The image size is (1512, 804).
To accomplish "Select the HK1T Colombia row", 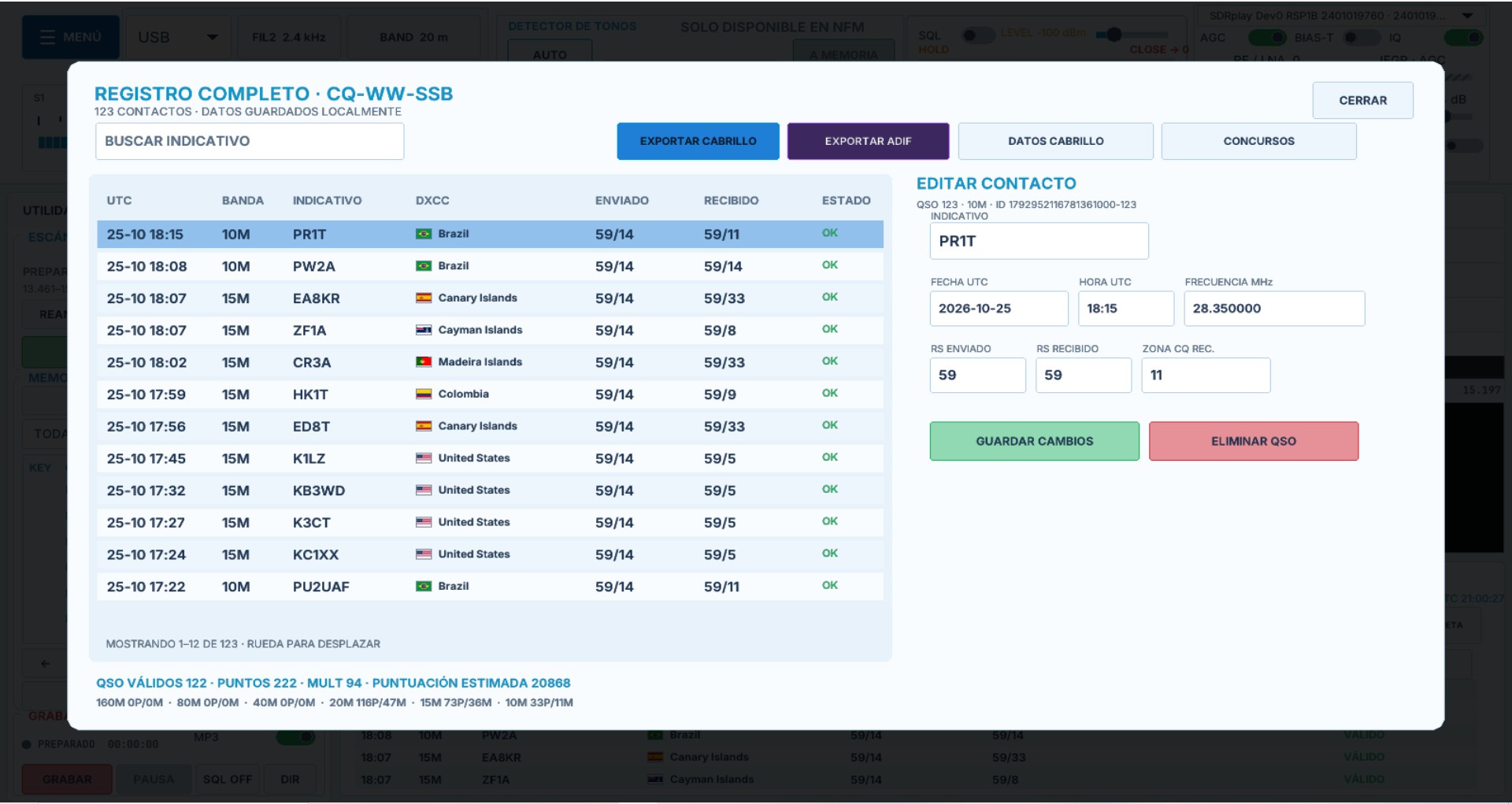I will pyautogui.click(x=490, y=395).
